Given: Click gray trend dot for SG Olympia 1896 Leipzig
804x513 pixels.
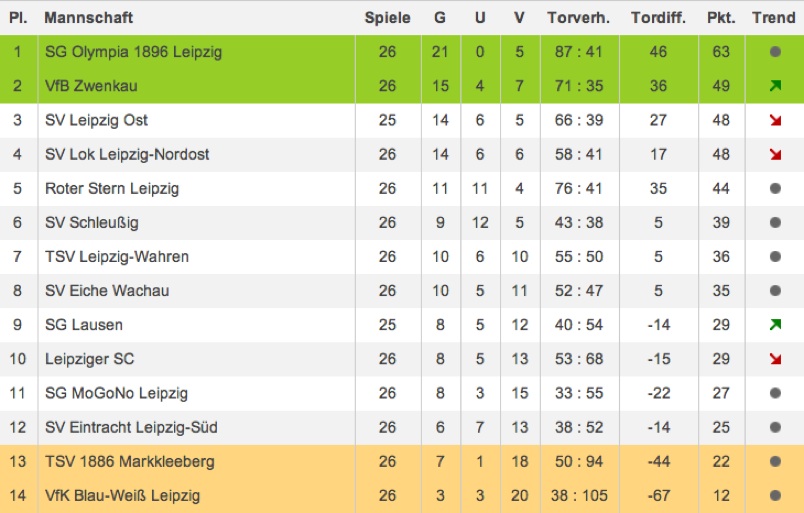Looking at the screenshot, I should (x=775, y=52).
